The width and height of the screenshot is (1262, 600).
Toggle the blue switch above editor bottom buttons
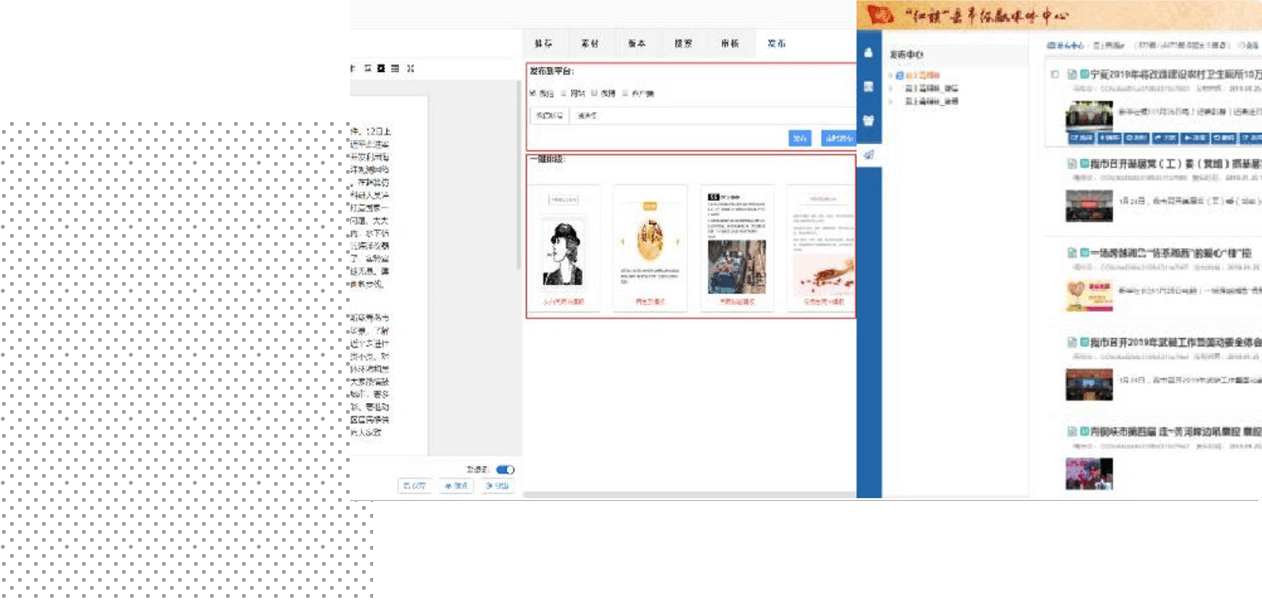click(505, 469)
